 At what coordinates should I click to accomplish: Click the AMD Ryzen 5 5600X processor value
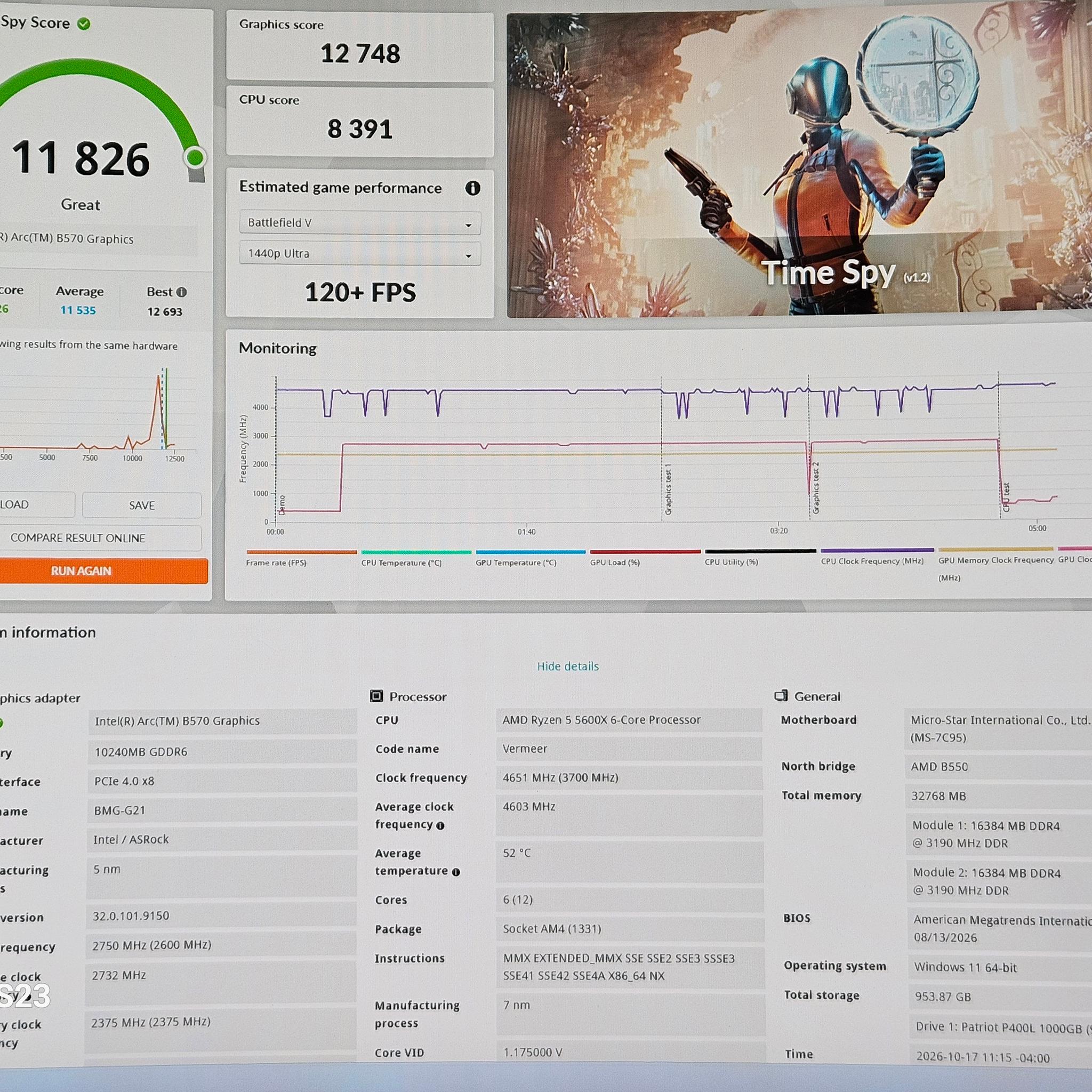pyautogui.click(x=601, y=720)
